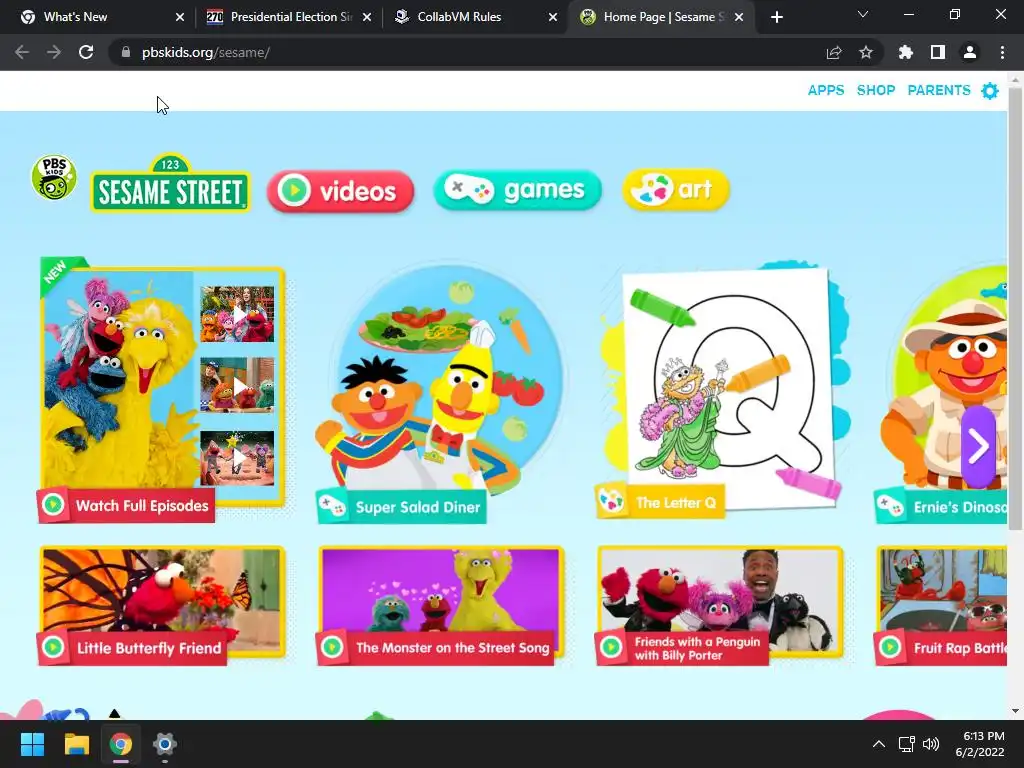Viewport: 1024px width, 768px height.
Task: Select the Home Page Sesame Street tab
Action: point(661,17)
